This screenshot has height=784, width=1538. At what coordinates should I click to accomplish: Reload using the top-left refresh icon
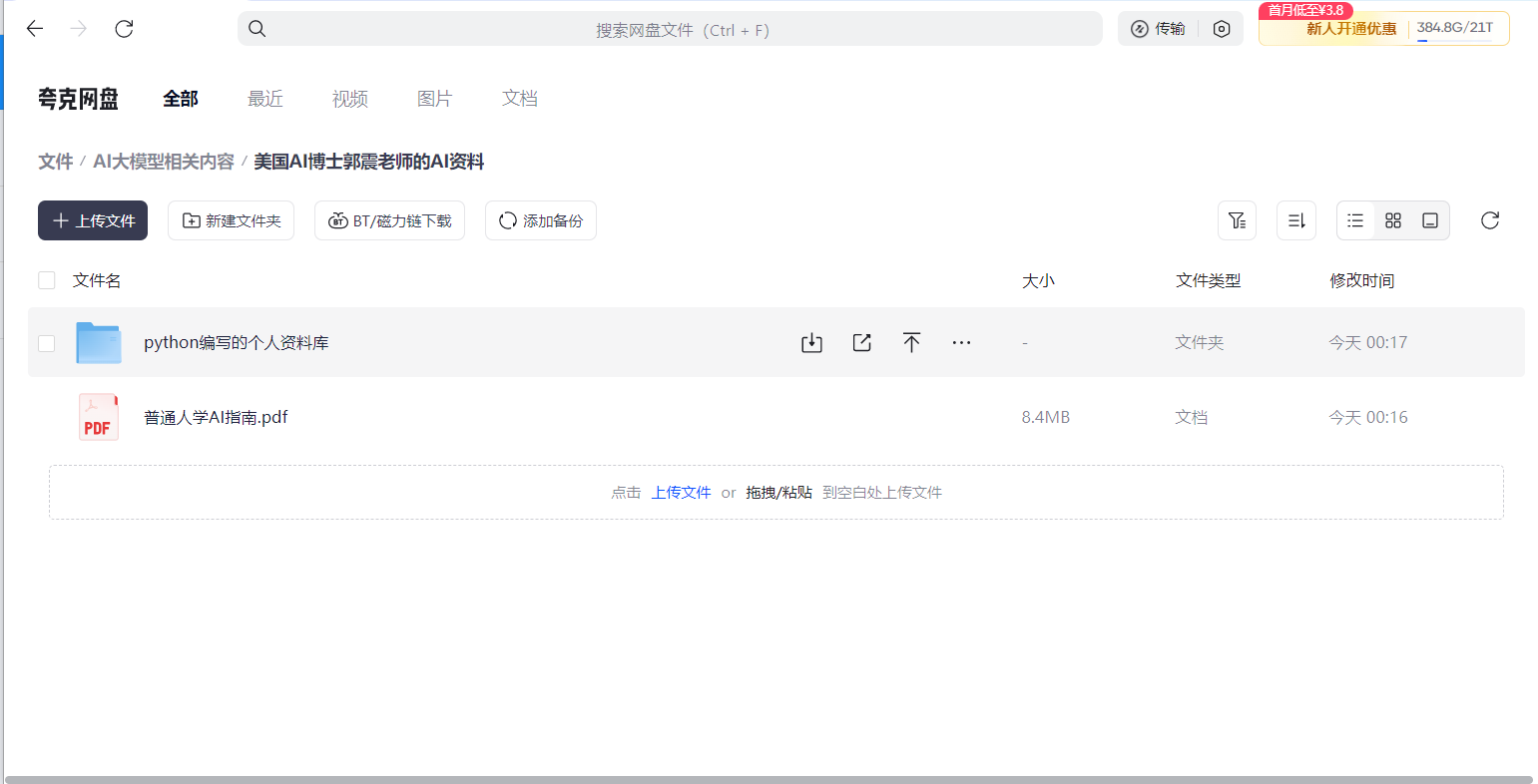pyautogui.click(x=124, y=29)
